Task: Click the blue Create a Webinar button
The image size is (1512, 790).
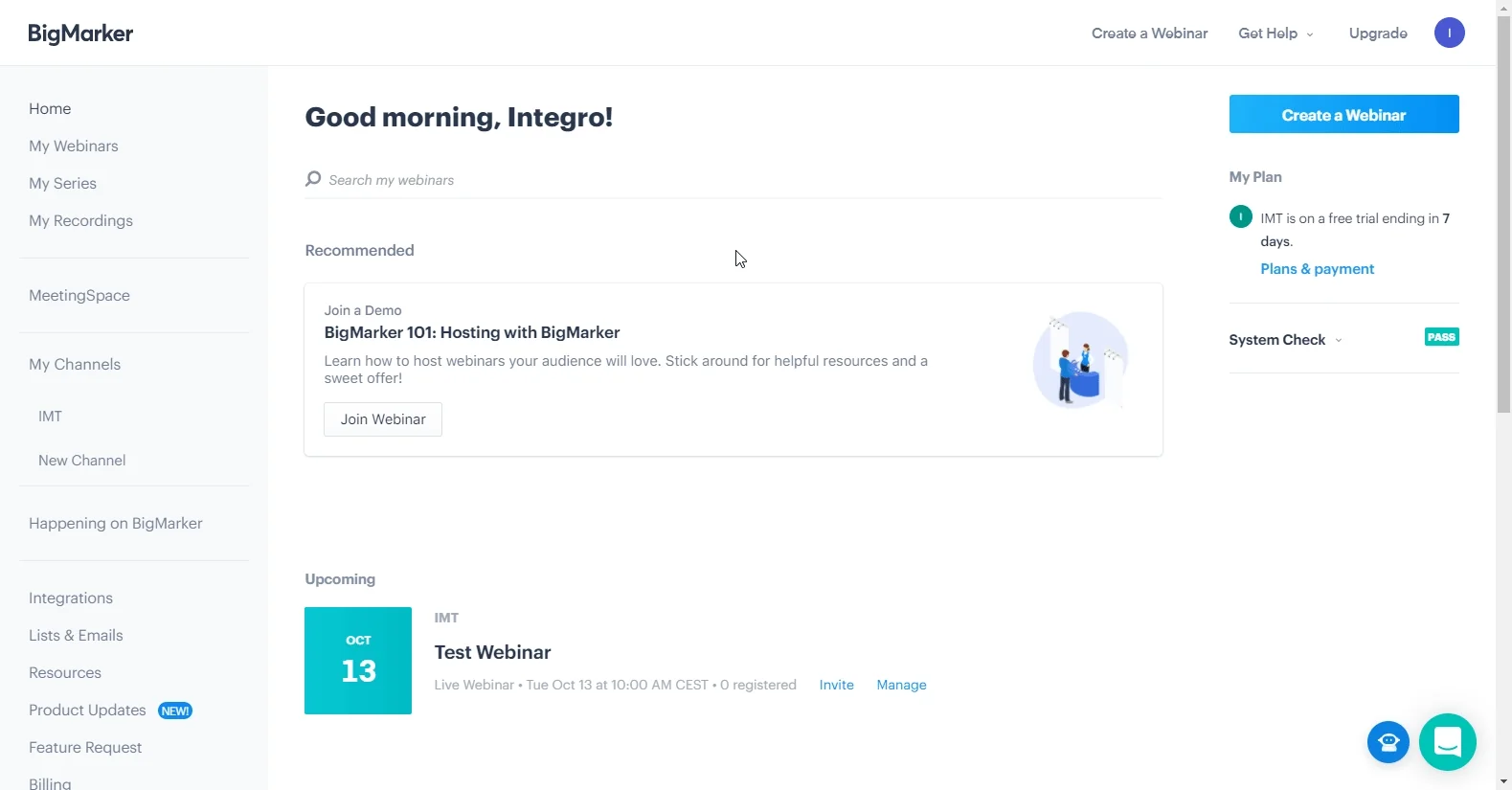Action: tap(1343, 114)
